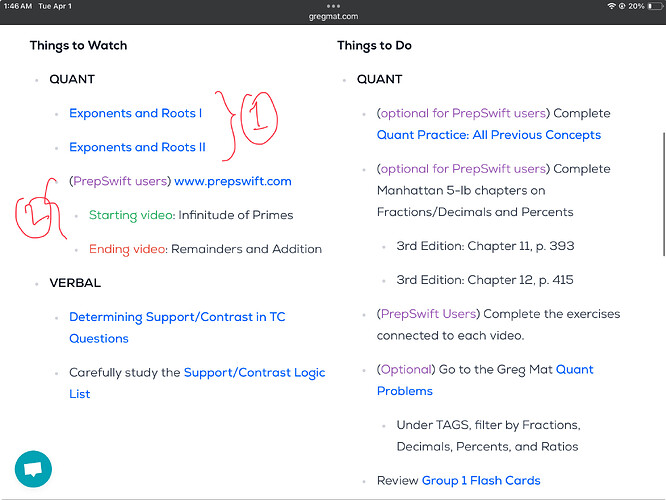Tap the battery indicator icon
The width and height of the screenshot is (666, 500).
click(x=655, y=6)
